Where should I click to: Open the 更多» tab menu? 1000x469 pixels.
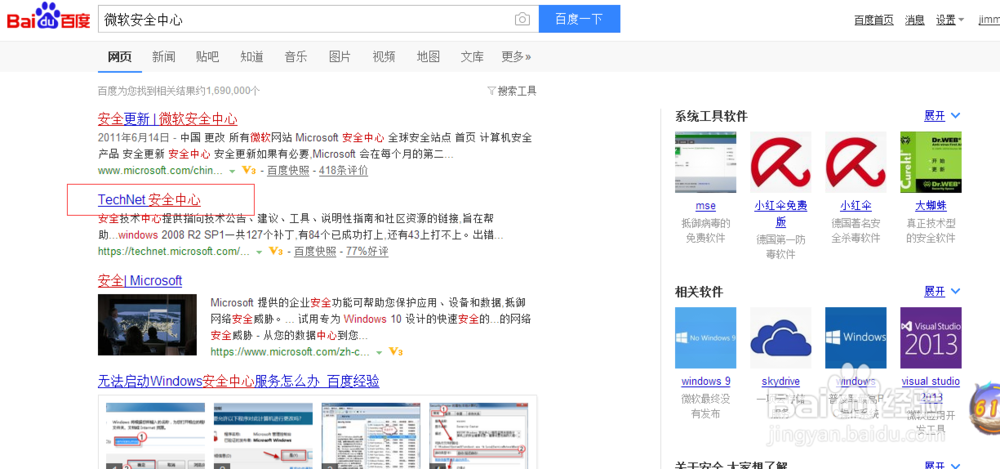point(516,57)
